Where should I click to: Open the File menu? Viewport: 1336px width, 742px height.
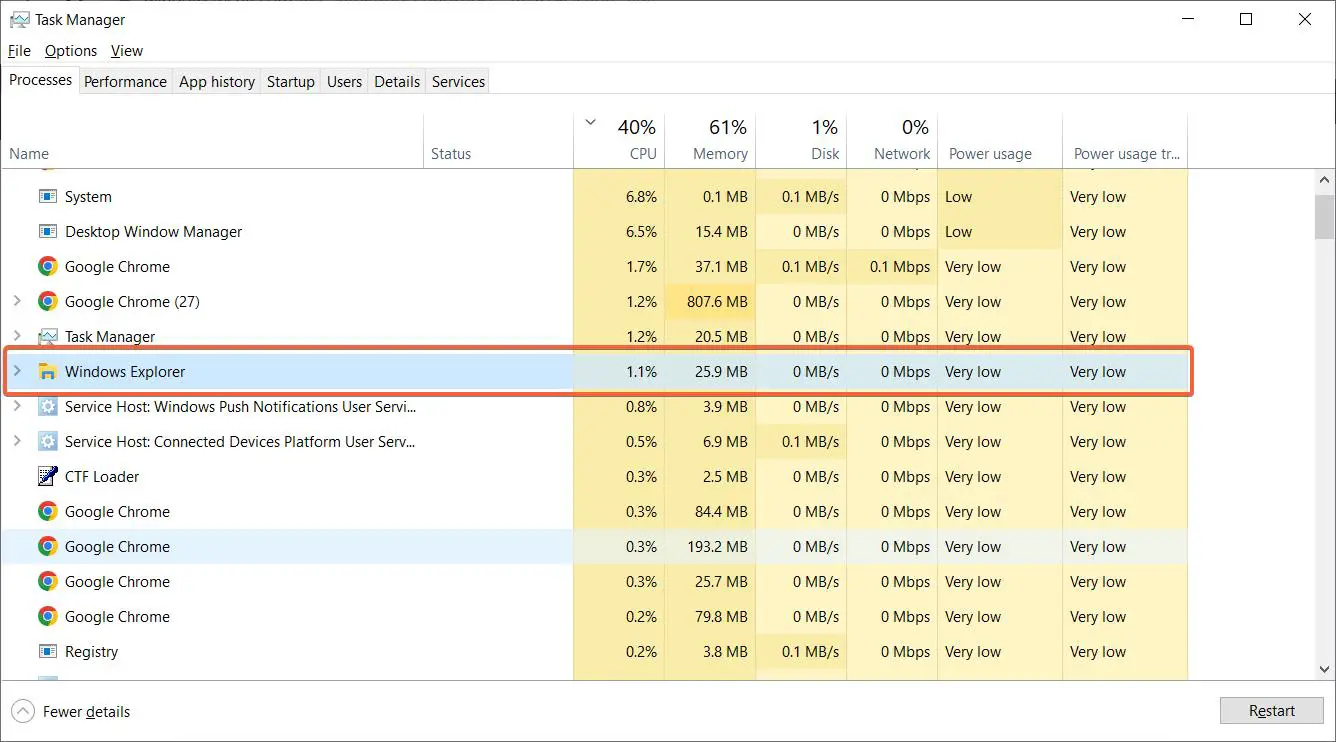[20, 51]
